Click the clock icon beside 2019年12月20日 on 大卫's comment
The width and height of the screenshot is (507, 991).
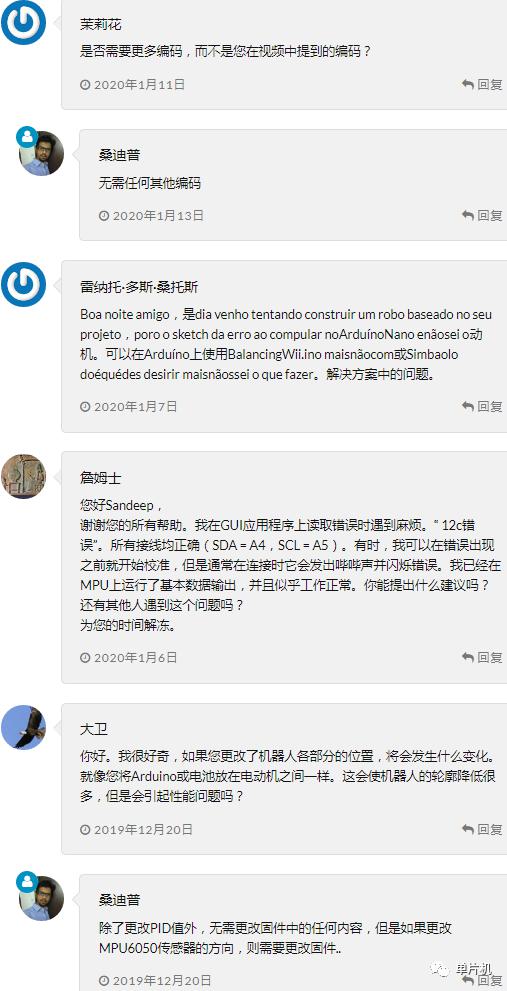point(85,829)
